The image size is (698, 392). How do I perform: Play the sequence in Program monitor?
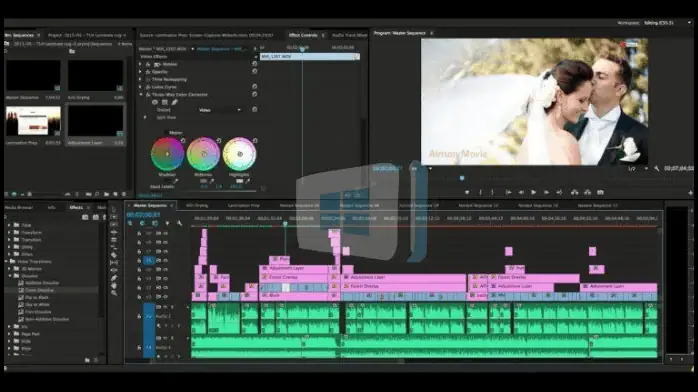click(x=533, y=192)
